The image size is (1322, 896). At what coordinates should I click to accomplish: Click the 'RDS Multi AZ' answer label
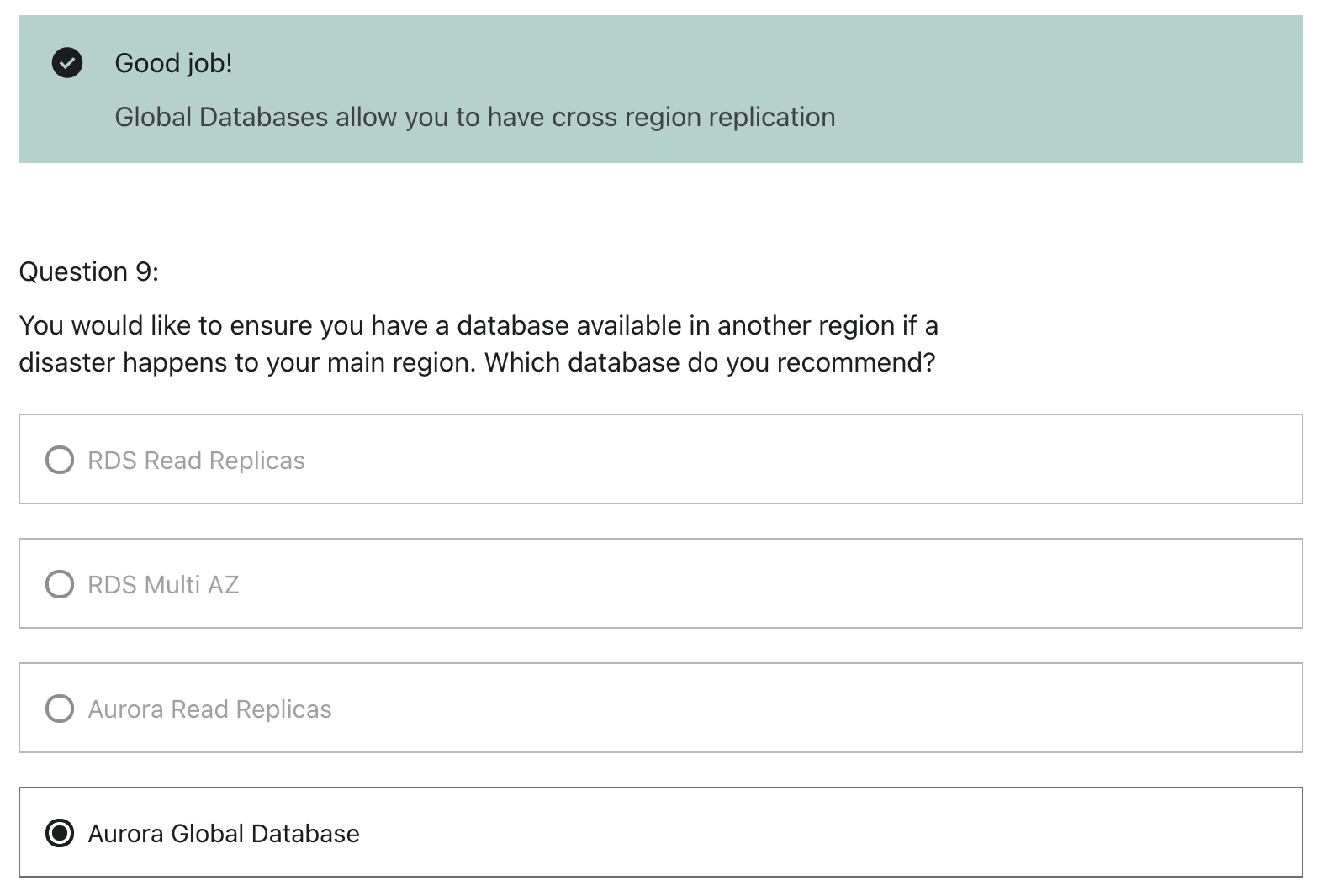tap(164, 585)
